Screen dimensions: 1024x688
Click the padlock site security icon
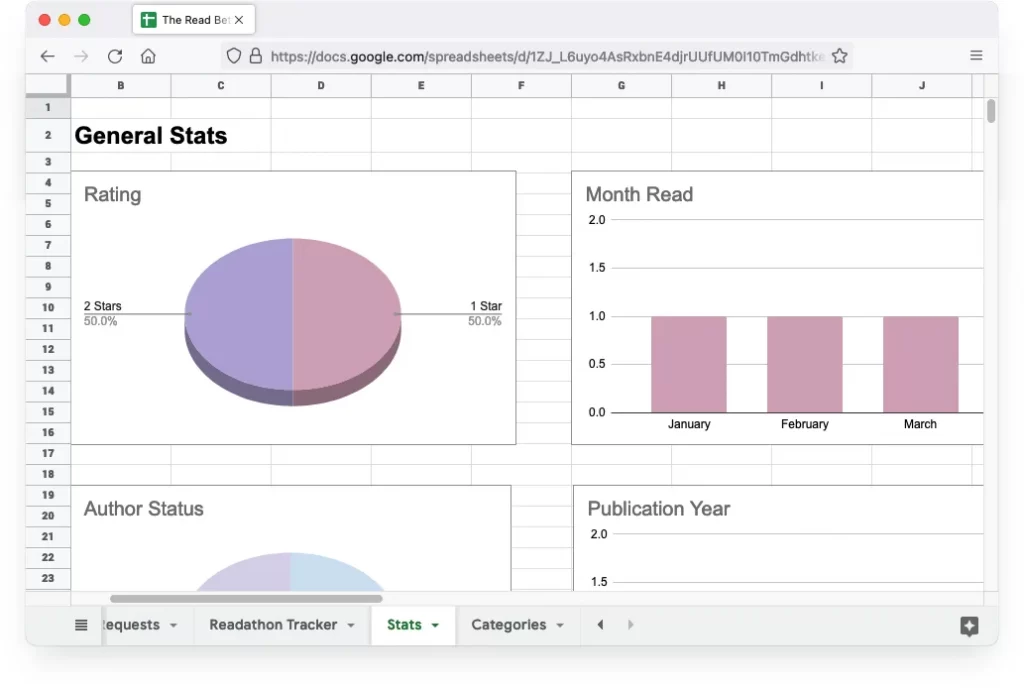click(x=255, y=56)
